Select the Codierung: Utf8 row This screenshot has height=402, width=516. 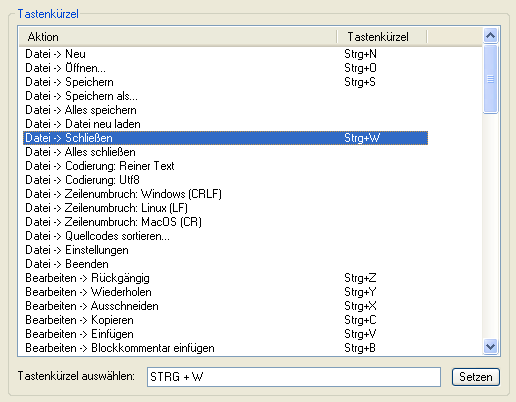(225, 180)
